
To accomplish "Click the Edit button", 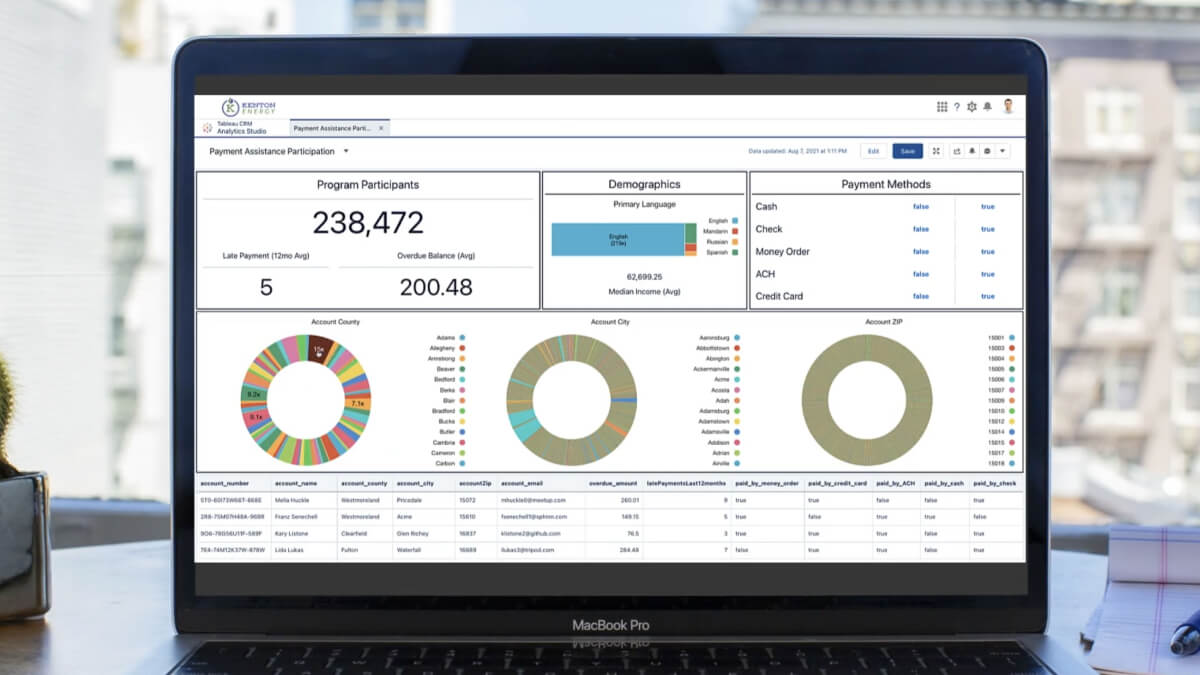I will pyautogui.click(x=873, y=151).
